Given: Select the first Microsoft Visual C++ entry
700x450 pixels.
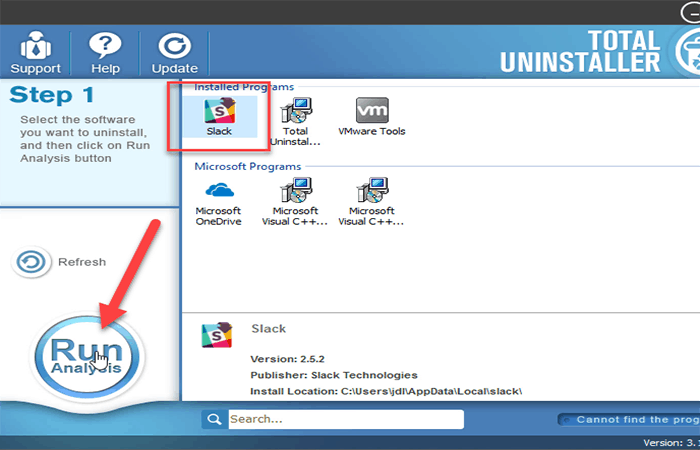Looking at the screenshot, I should coord(295,202).
